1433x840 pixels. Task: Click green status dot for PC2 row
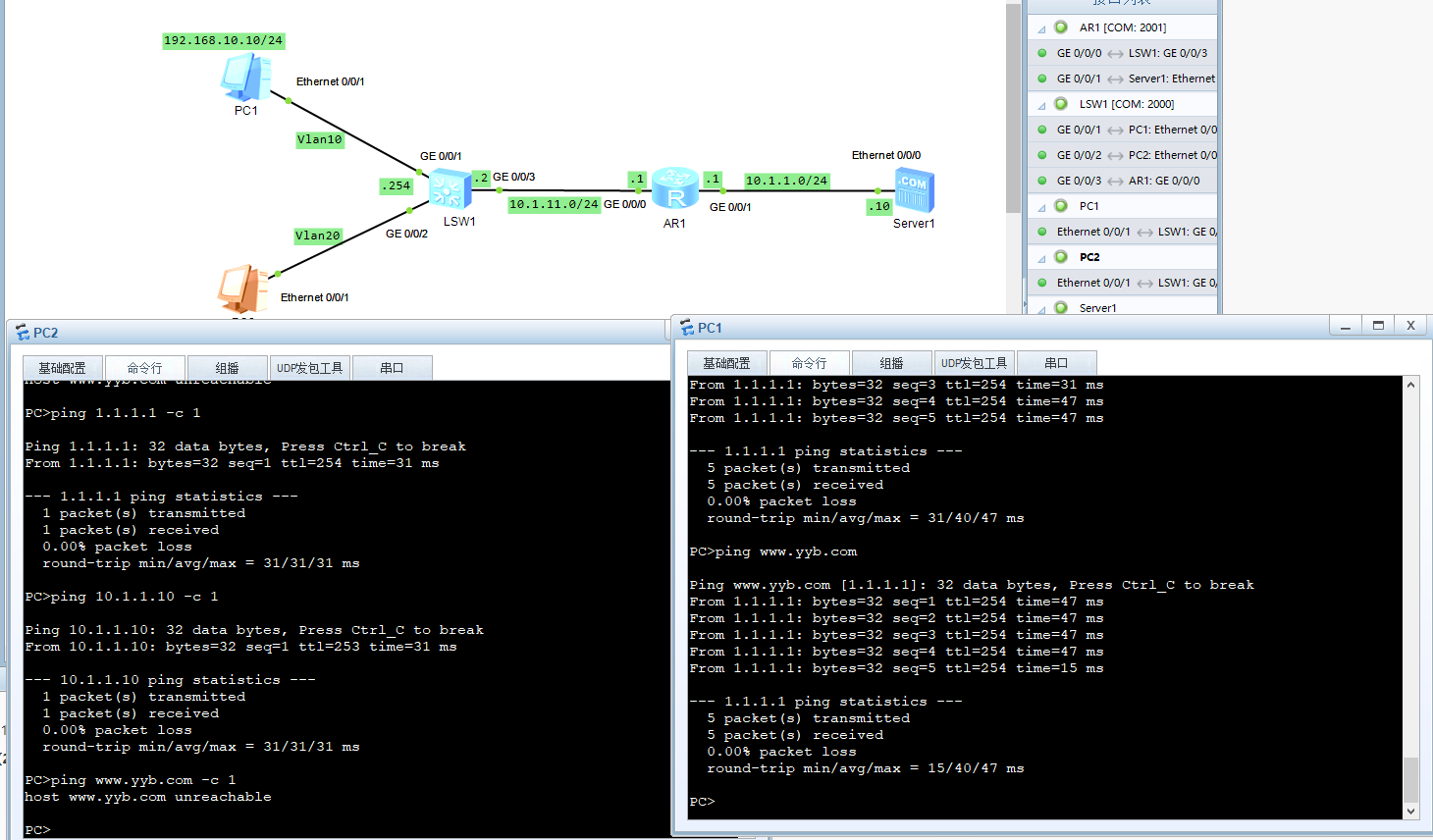[x=1061, y=257]
